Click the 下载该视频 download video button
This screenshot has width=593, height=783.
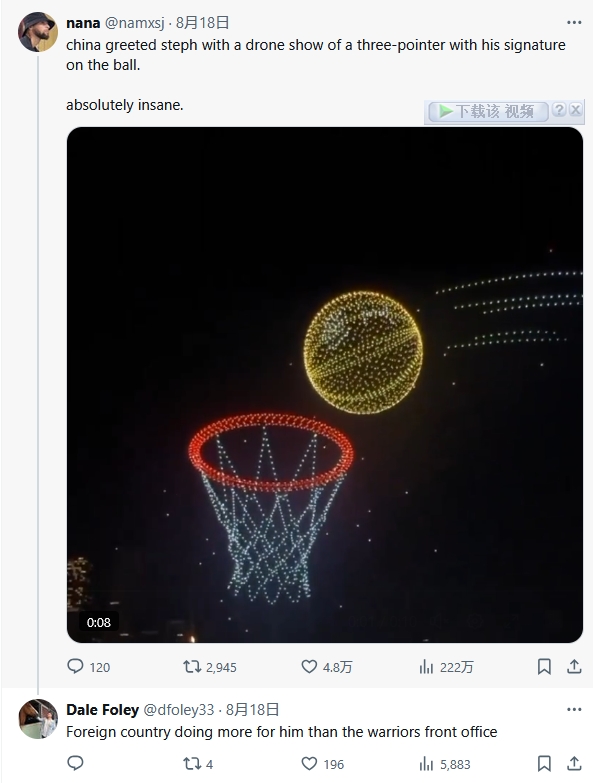click(x=488, y=111)
